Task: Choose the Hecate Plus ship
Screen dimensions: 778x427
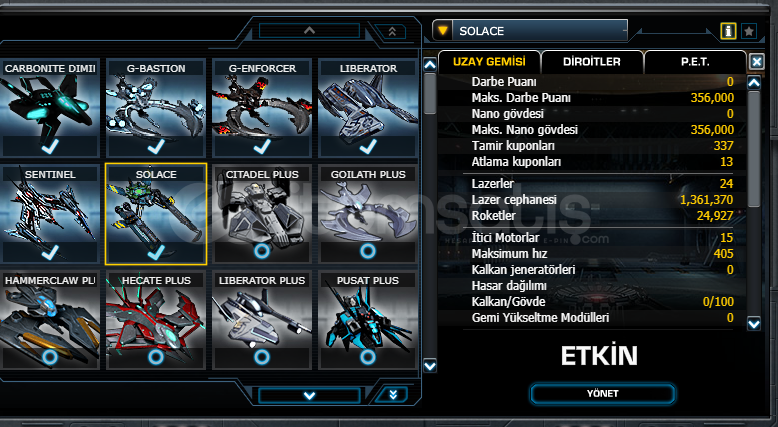Action: (x=156, y=320)
